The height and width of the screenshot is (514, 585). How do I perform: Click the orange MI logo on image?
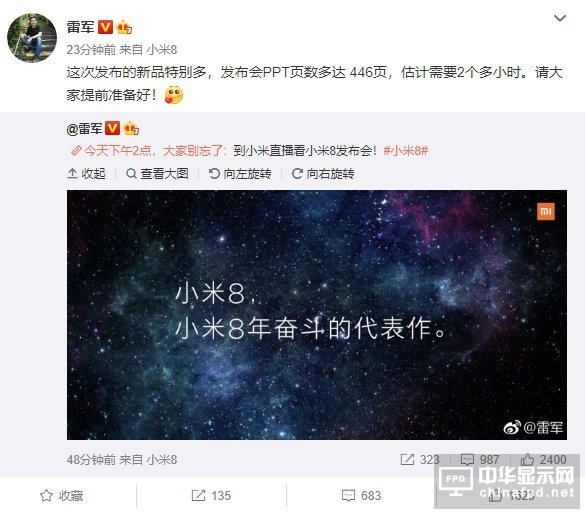[x=546, y=211]
